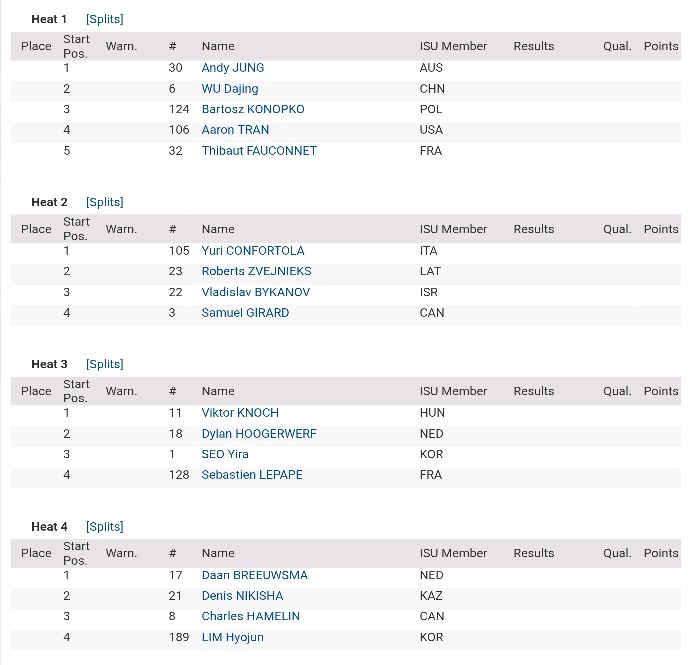Viewport: 698px width, 665px height.
Task: Select the Daan BREEUWSMA link
Action: pyautogui.click(x=255, y=575)
